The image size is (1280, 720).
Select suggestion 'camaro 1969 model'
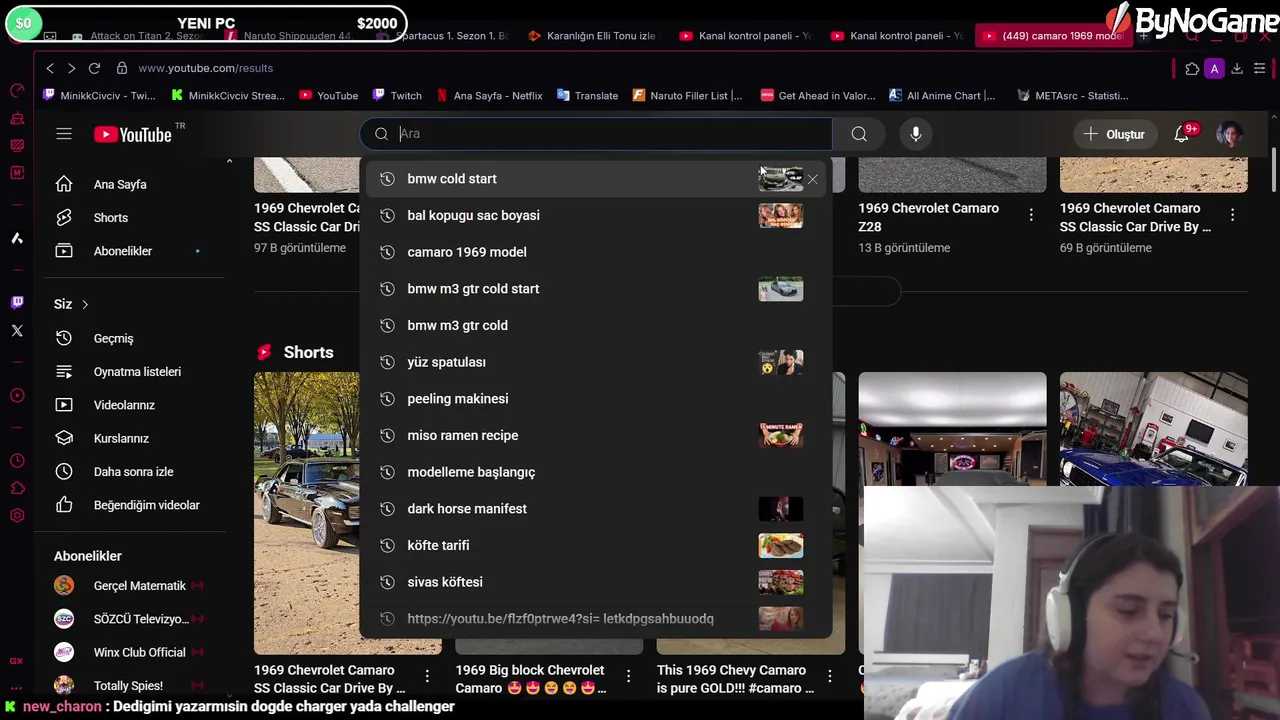(x=596, y=252)
